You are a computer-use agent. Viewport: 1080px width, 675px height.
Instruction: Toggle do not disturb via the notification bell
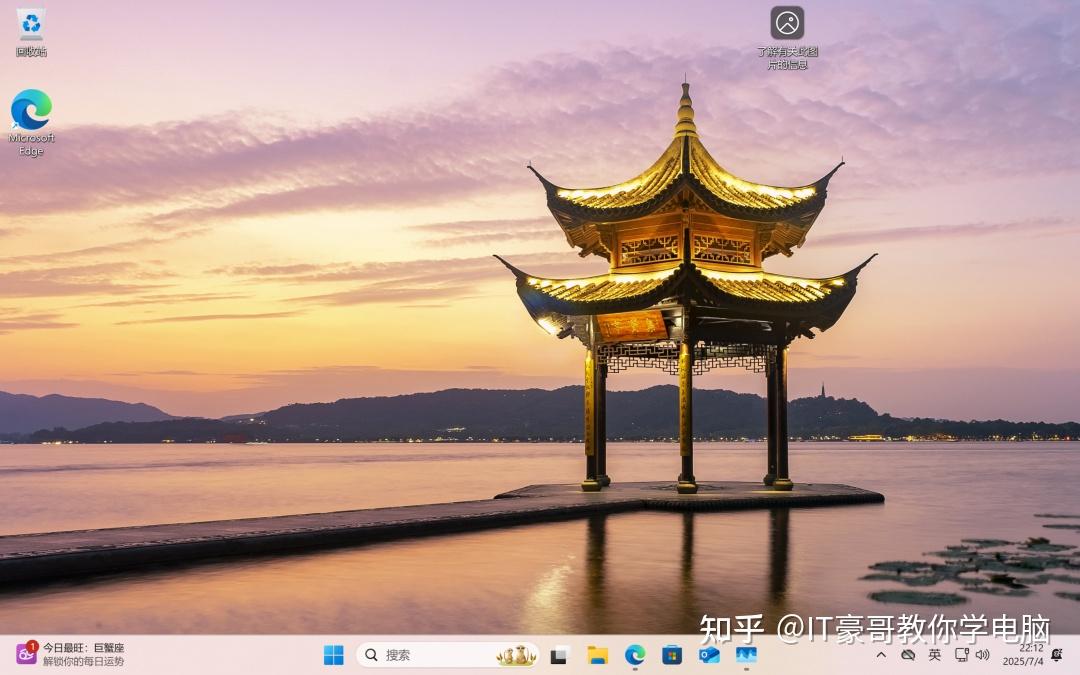(1055, 657)
